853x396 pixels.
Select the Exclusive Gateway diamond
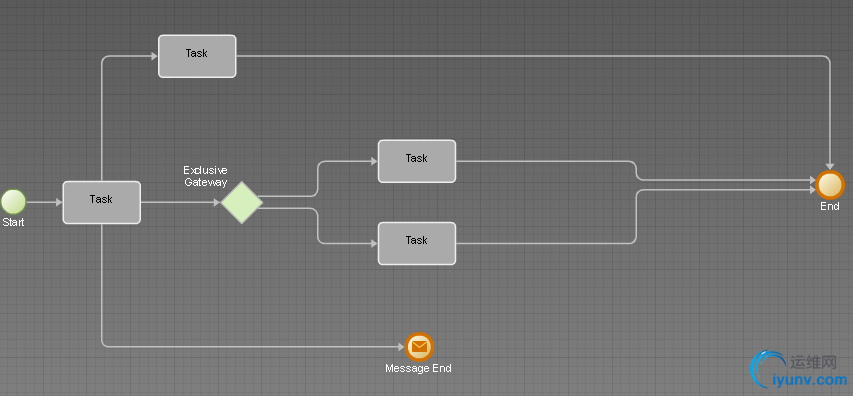[242, 202]
